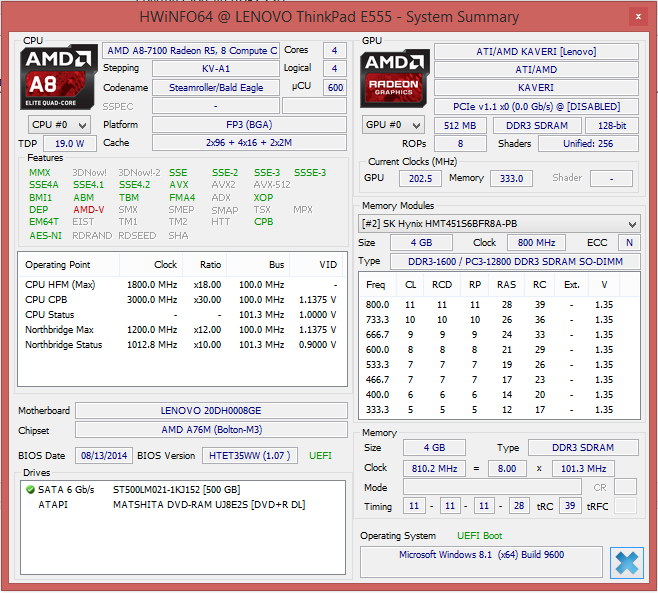Click the ECC value N
This screenshot has height=593, width=658.
(x=629, y=243)
